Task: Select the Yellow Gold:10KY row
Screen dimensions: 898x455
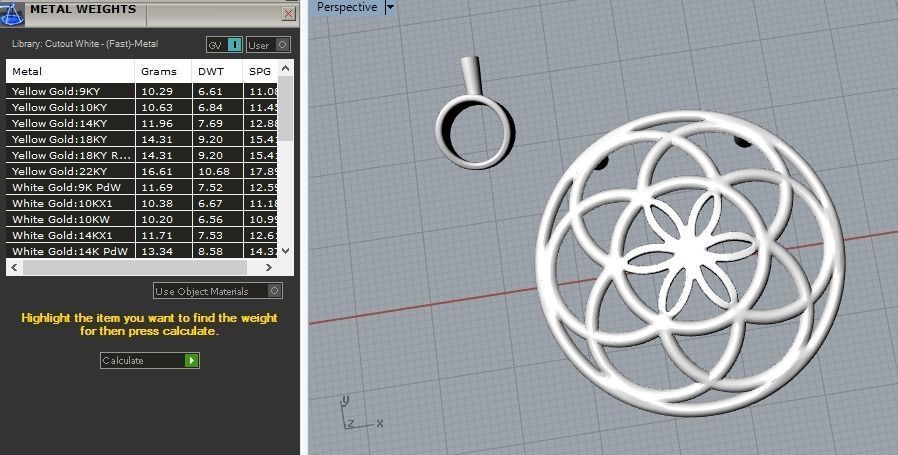Action: click(x=142, y=107)
